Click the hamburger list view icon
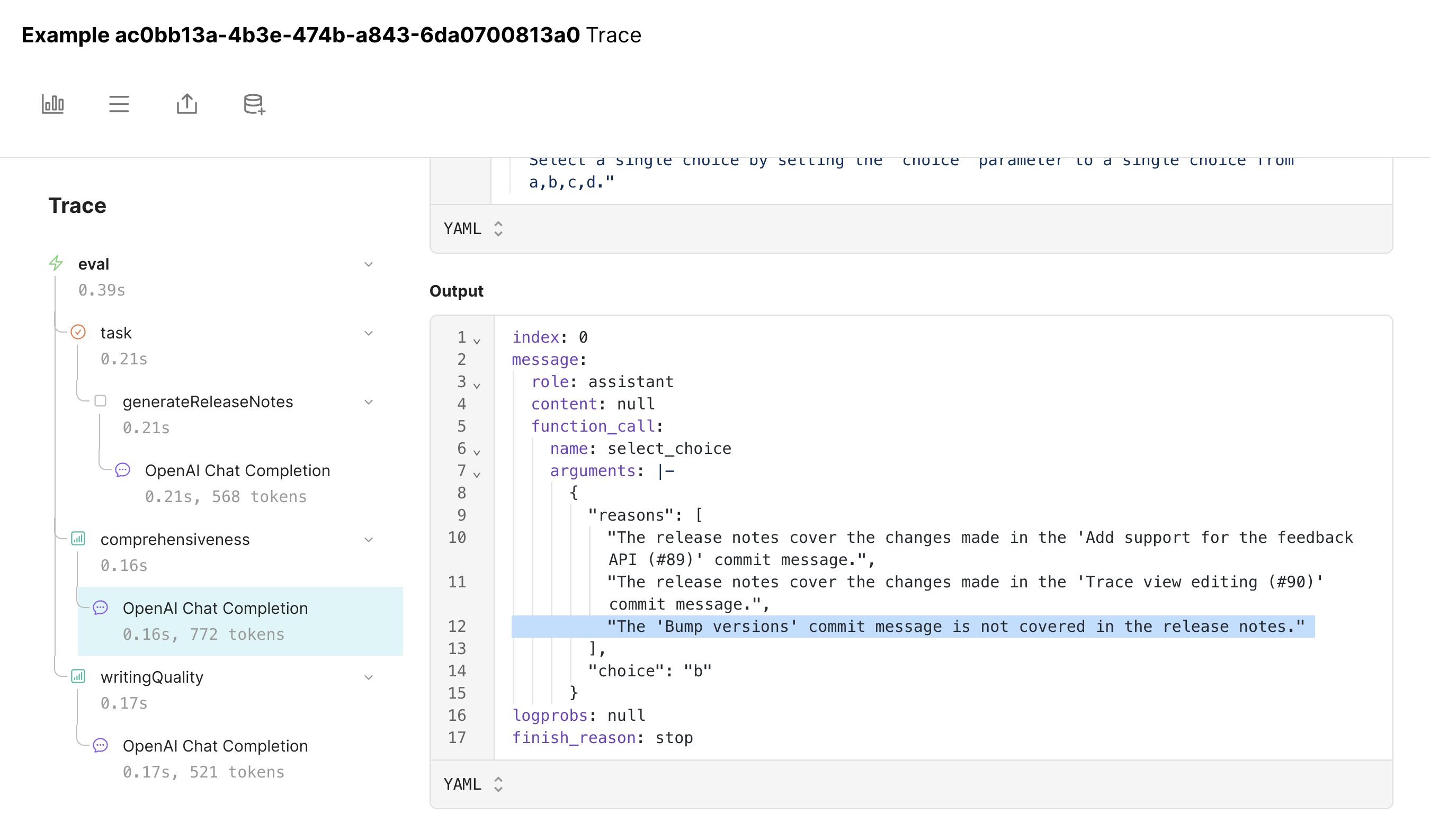 click(119, 104)
